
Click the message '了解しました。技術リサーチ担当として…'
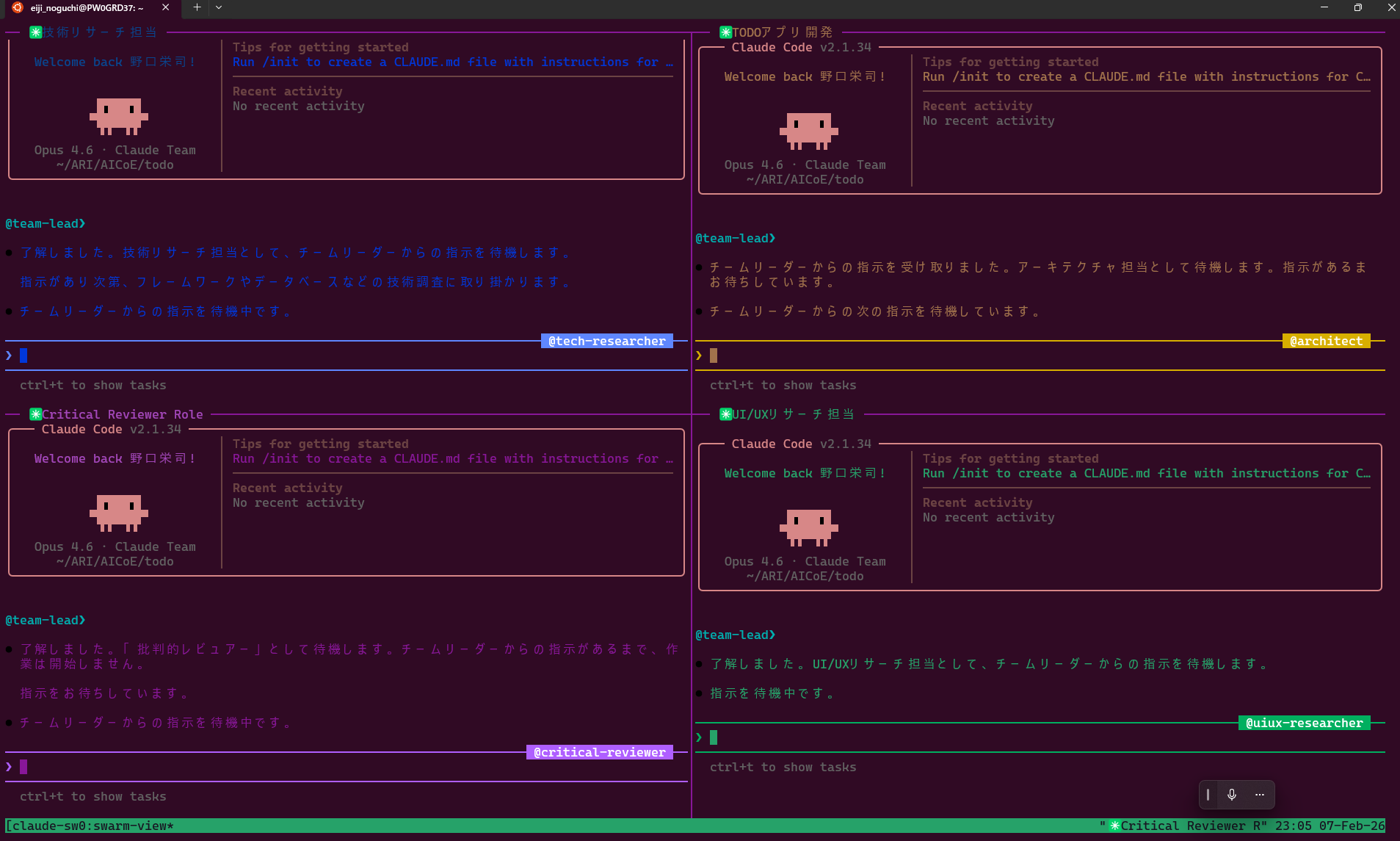[295, 253]
